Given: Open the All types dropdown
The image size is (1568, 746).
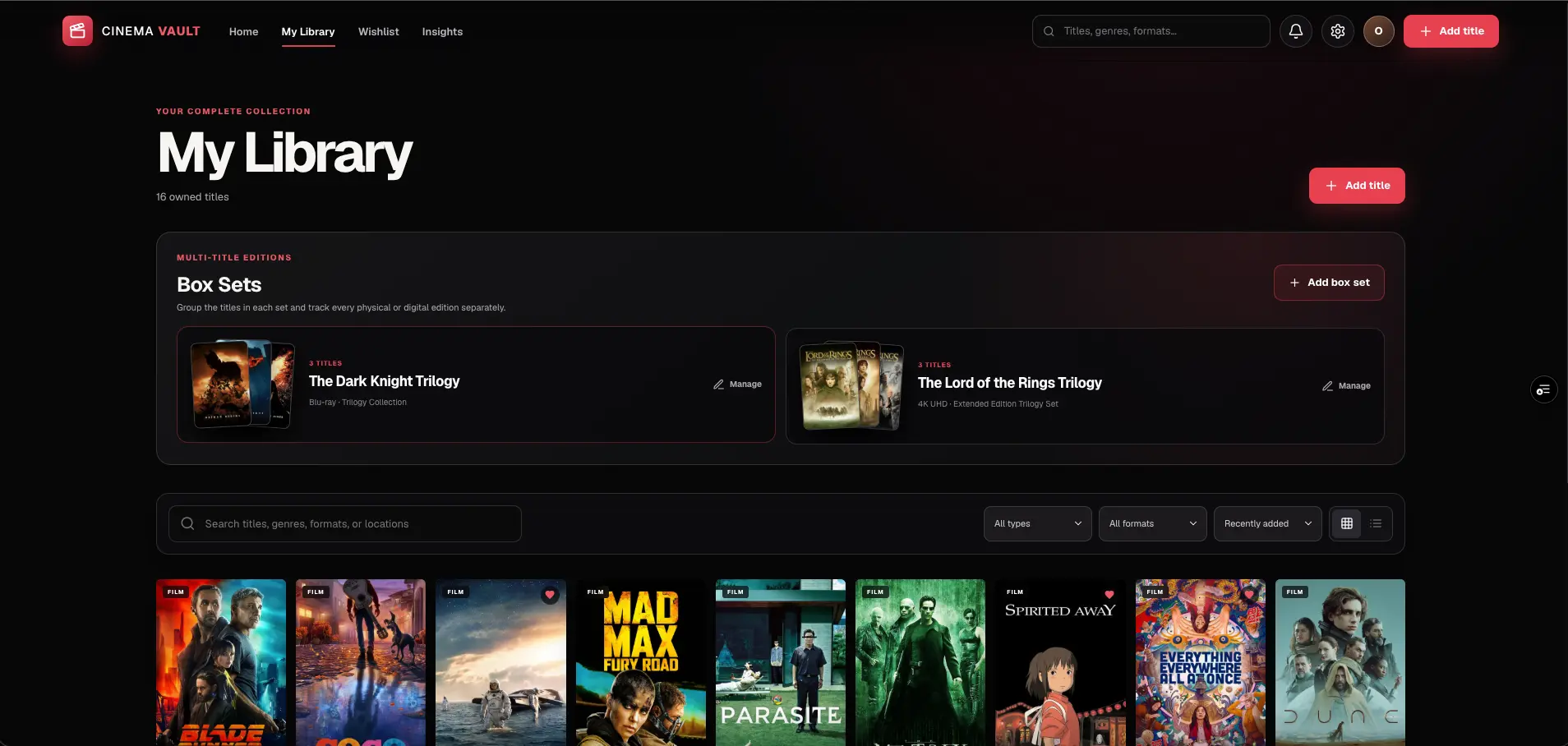Looking at the screenshot, I should point(1038,523).
